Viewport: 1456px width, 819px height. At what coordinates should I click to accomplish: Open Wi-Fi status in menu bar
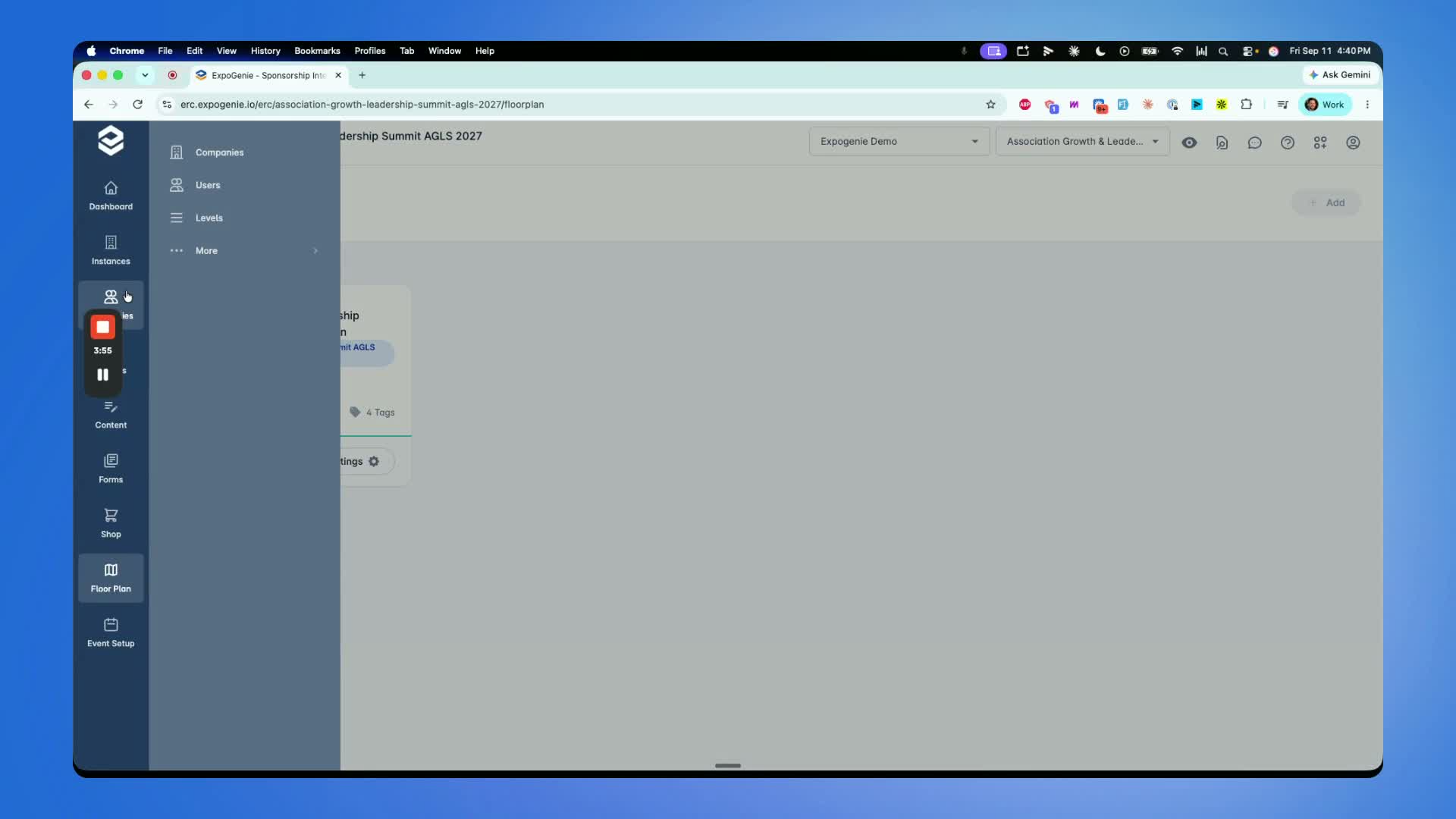[x=1177, y=51]
